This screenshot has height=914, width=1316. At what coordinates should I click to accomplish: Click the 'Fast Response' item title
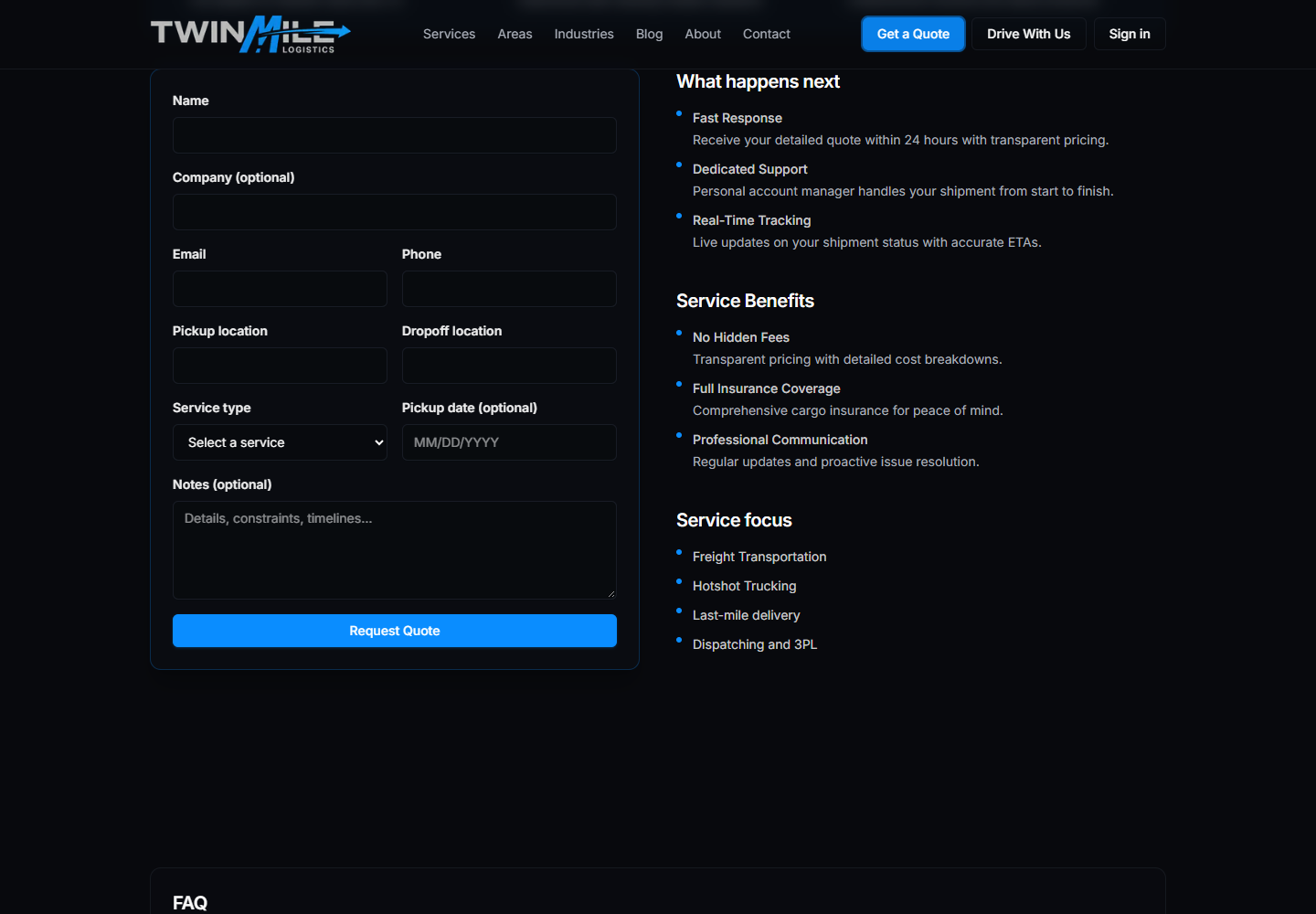738,118
